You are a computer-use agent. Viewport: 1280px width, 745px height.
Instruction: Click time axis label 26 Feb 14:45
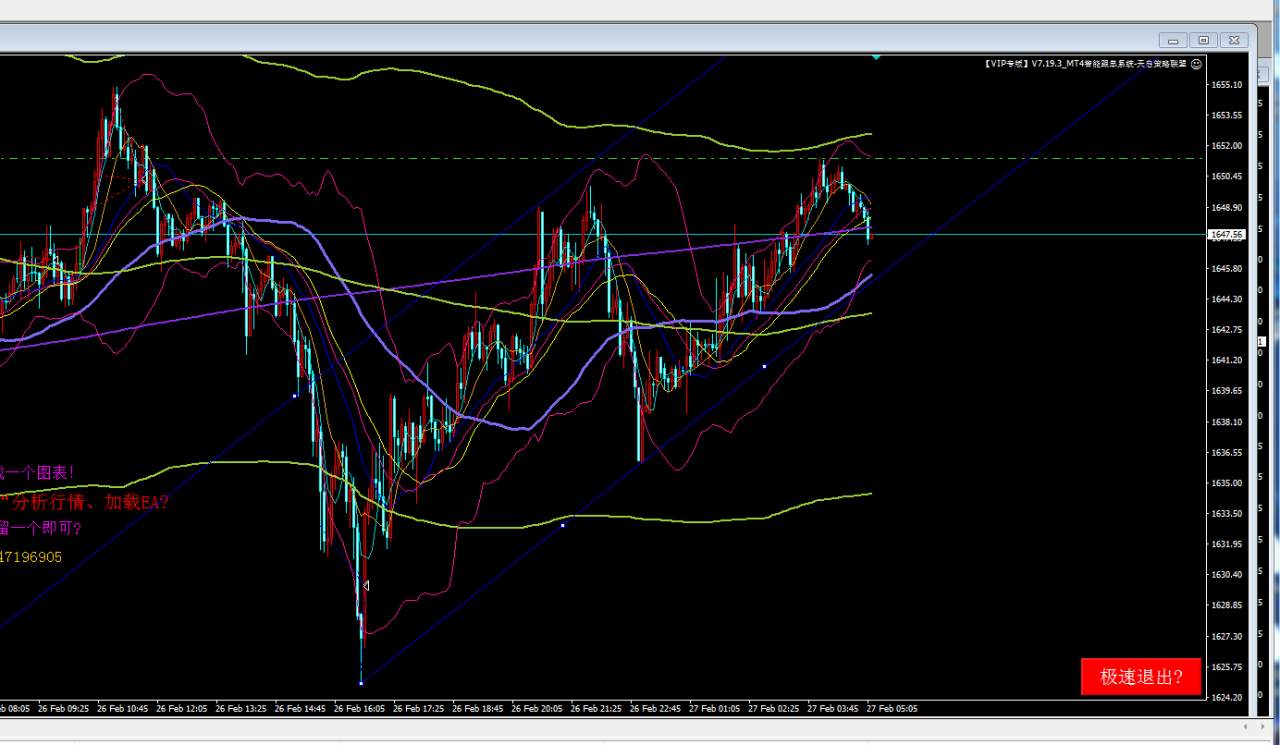pos(300,709)
